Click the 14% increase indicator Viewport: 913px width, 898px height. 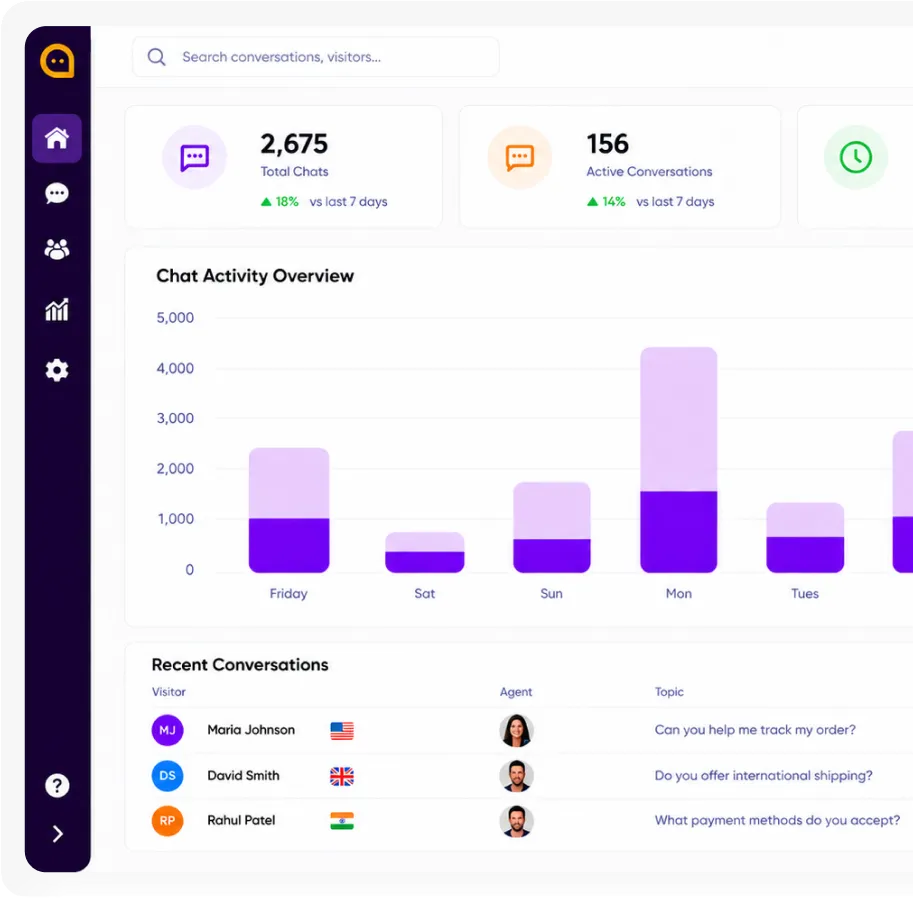[x=606, y=201]
